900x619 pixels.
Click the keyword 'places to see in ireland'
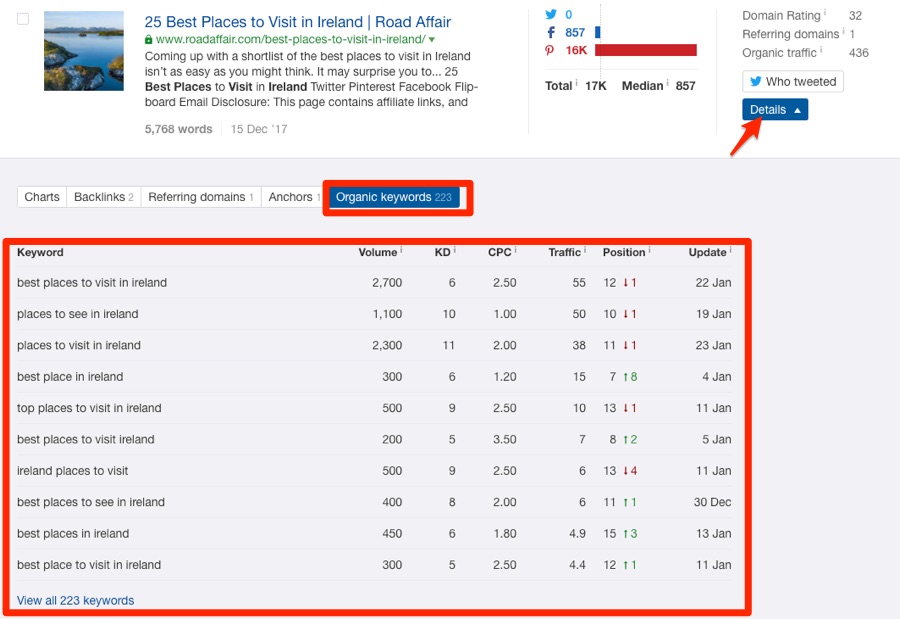coord(77,314)
